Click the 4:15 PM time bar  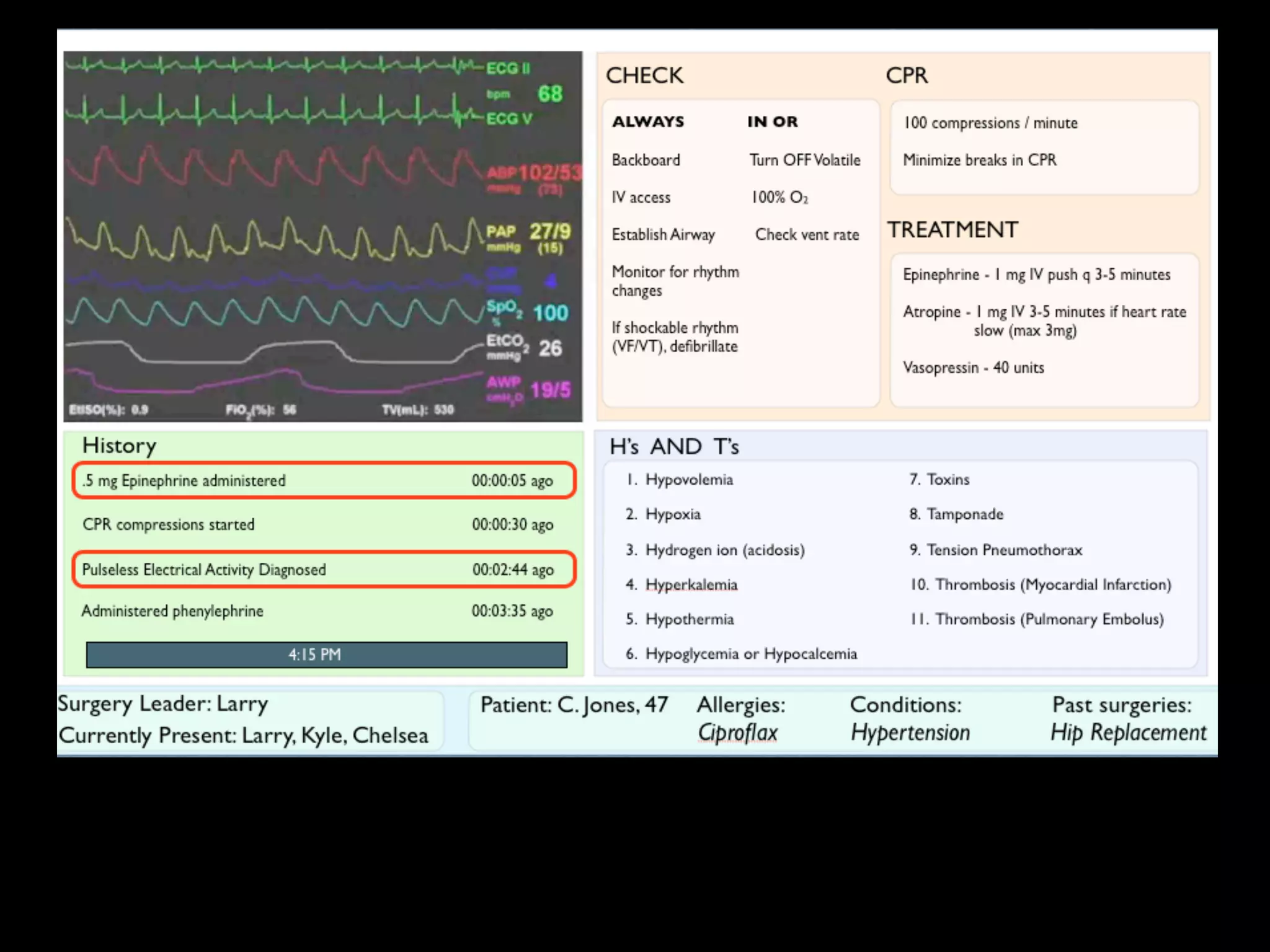[326, 654]
